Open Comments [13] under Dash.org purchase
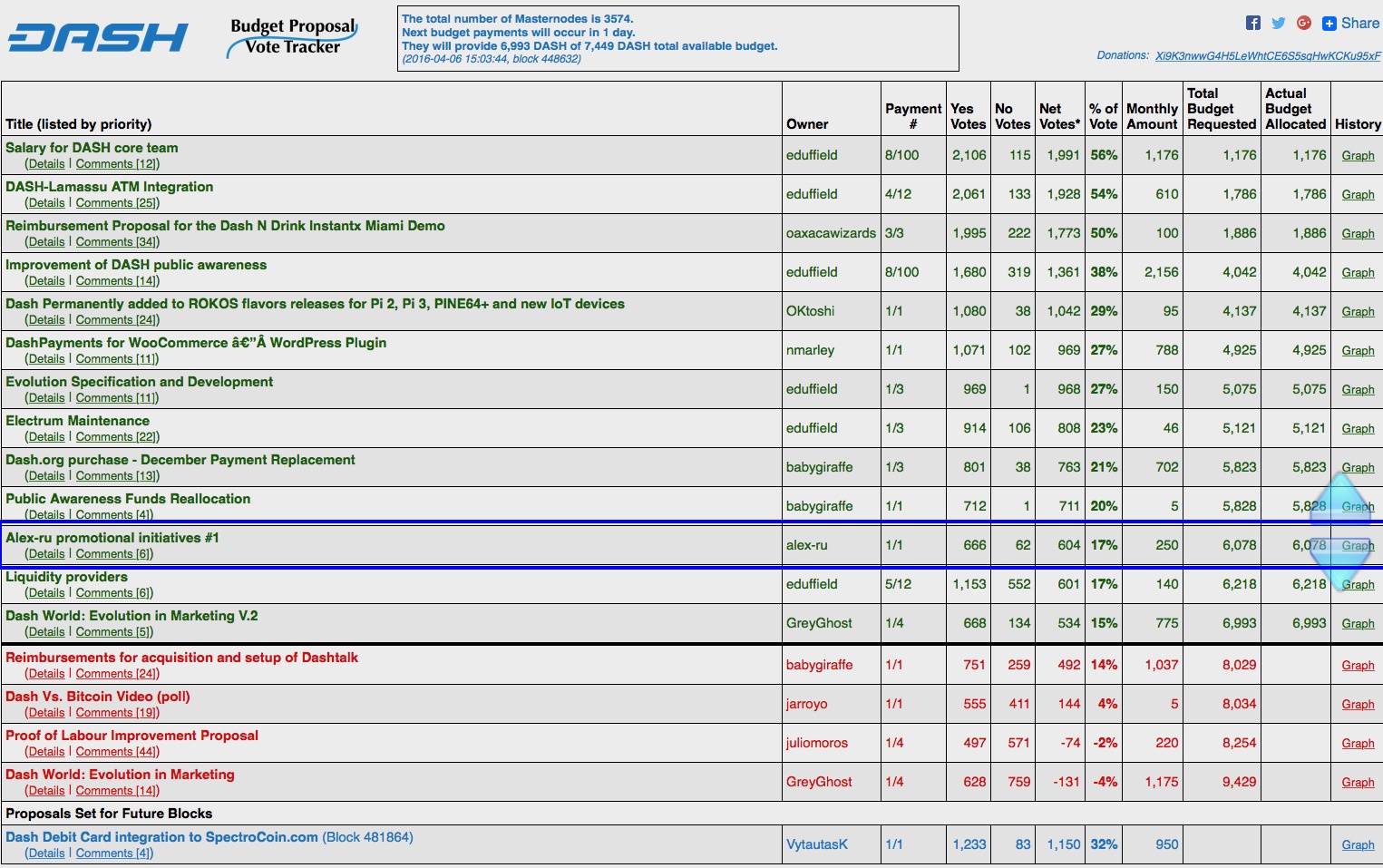The width and height of the screenshot is (1383, 868). (116, 476)
